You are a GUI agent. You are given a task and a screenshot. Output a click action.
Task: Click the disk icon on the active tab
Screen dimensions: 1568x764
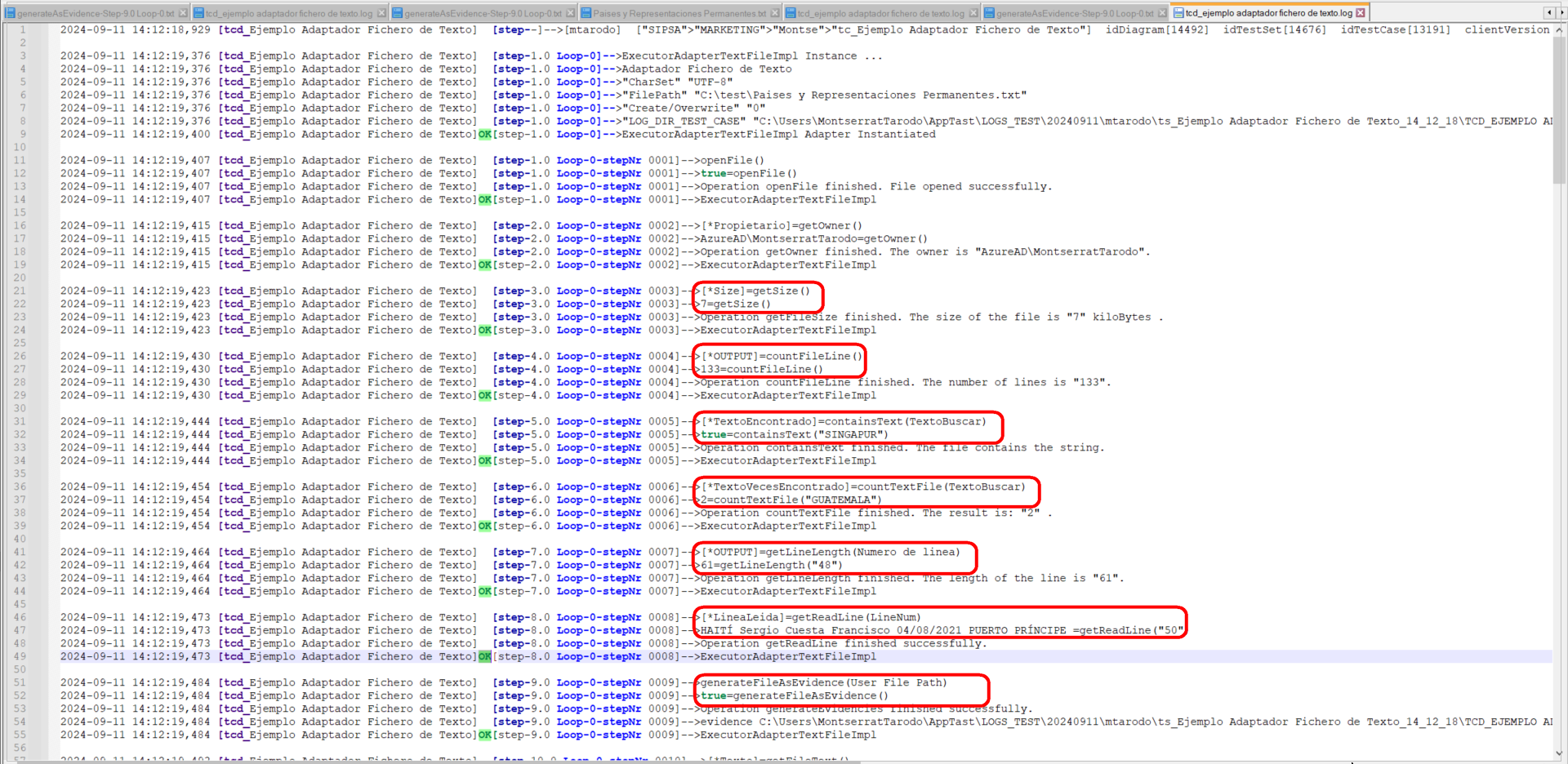click(x=1178, y=13)
